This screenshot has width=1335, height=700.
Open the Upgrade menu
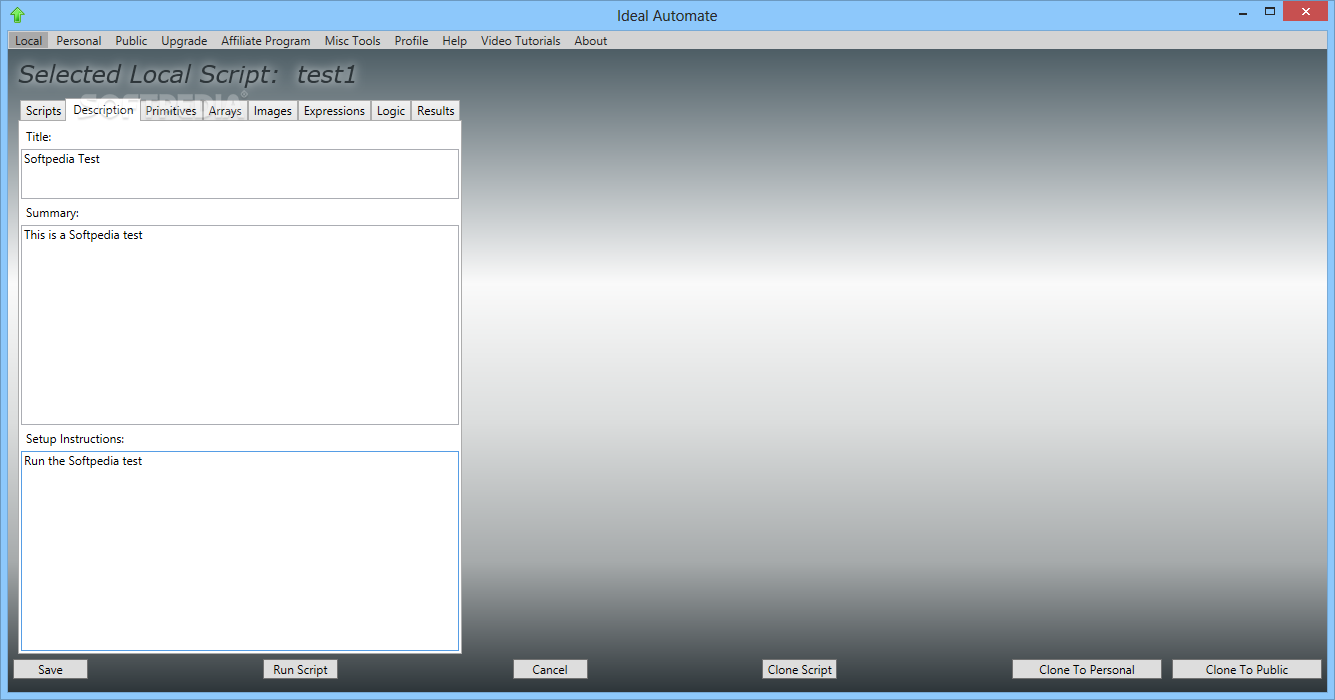point(184,41)
